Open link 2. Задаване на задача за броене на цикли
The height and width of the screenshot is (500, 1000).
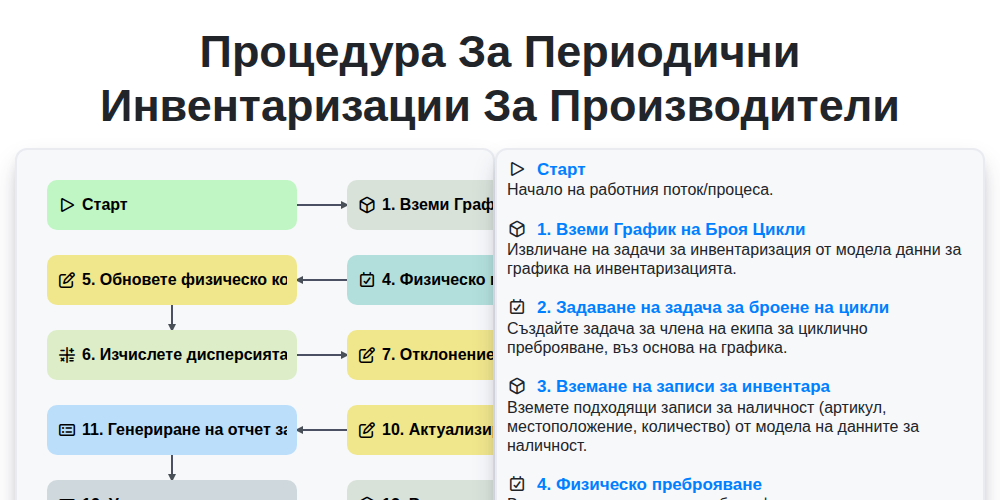713,307
